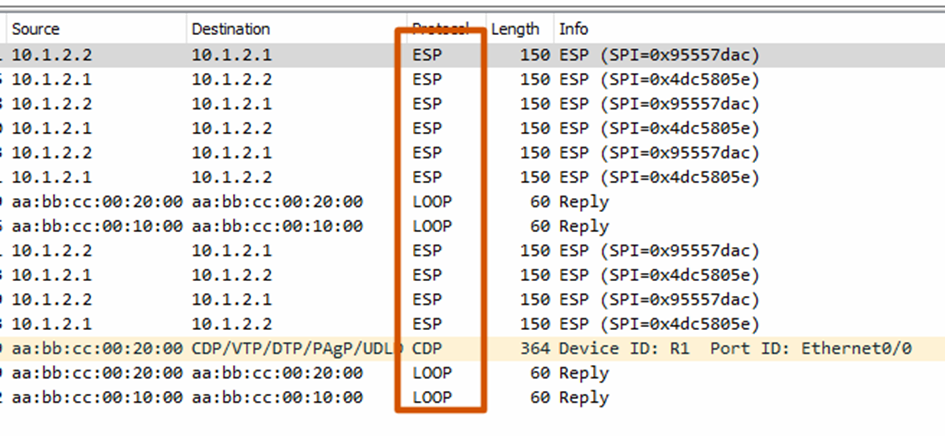The image size is (945, 436).
Task: Click the Source column header
Action: pyautogui.click(x=34, y=29)
